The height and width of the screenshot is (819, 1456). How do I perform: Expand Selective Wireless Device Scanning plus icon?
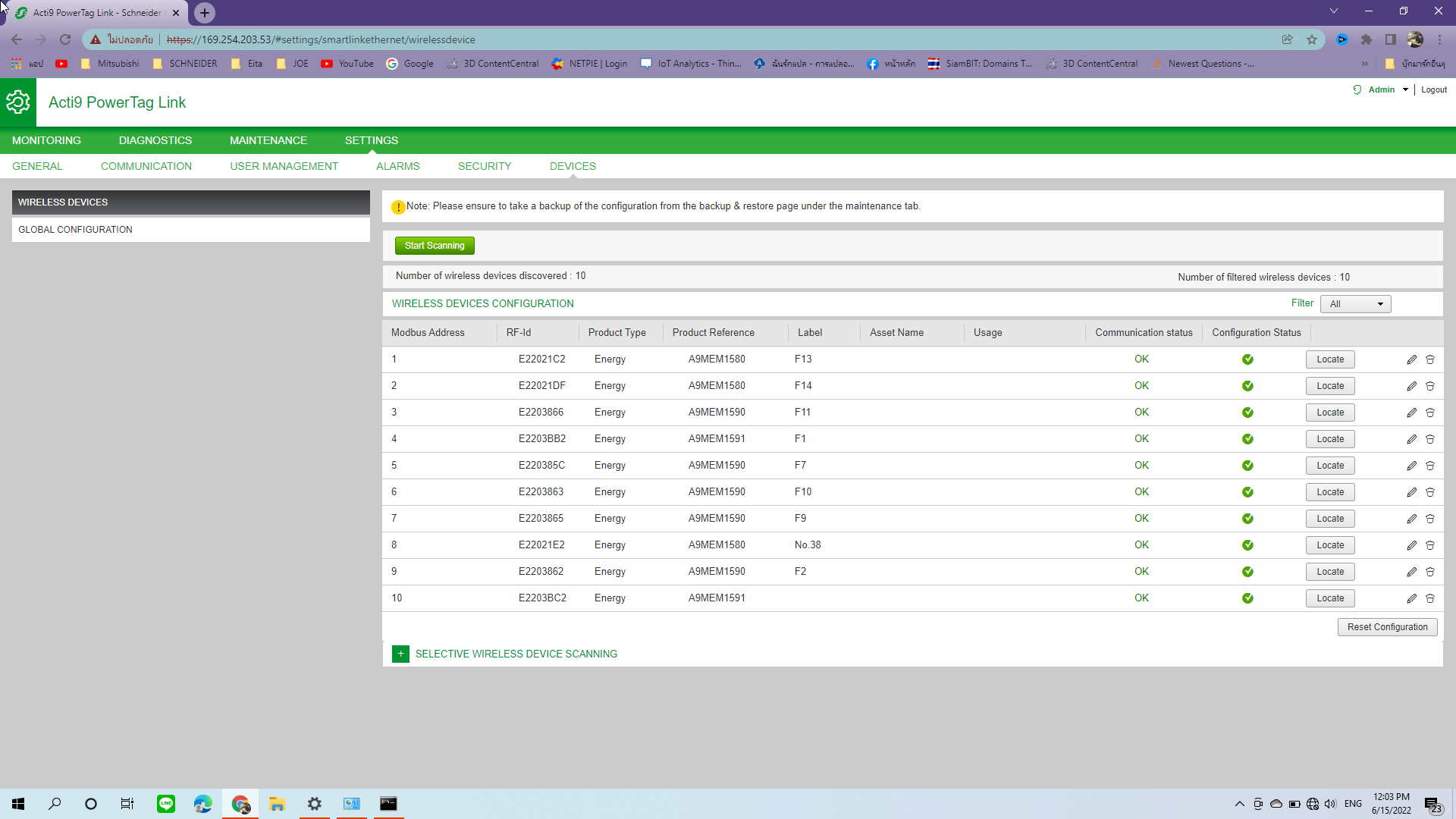point(400,654)
